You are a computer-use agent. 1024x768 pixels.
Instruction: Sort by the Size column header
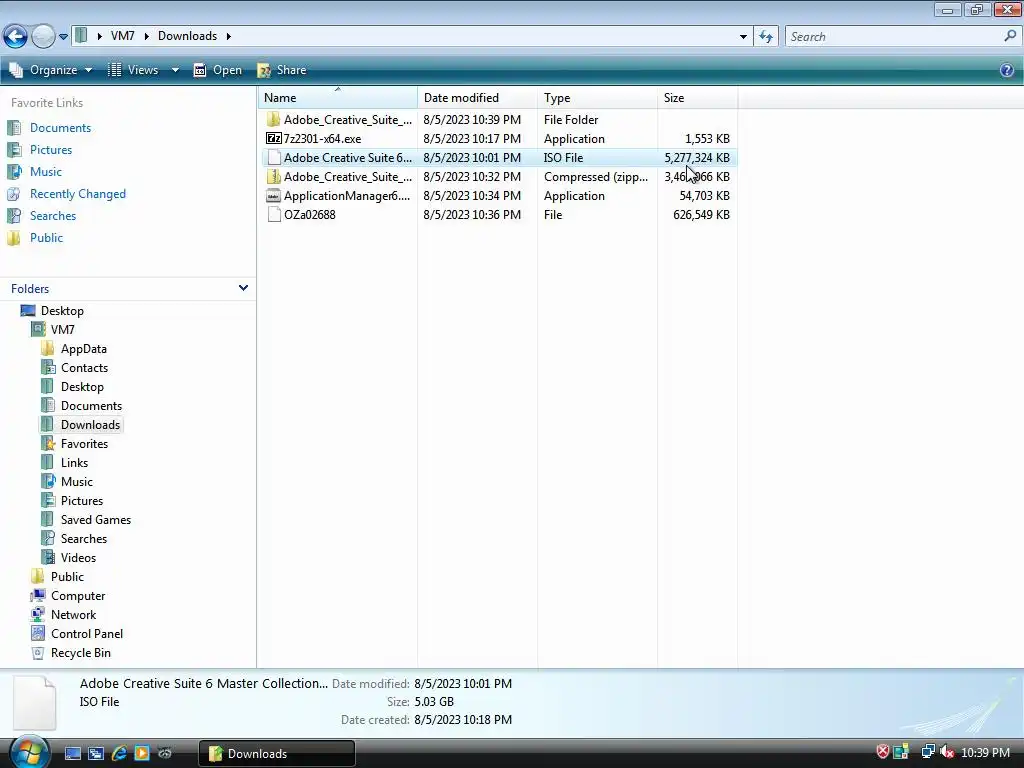pos(697,98)
